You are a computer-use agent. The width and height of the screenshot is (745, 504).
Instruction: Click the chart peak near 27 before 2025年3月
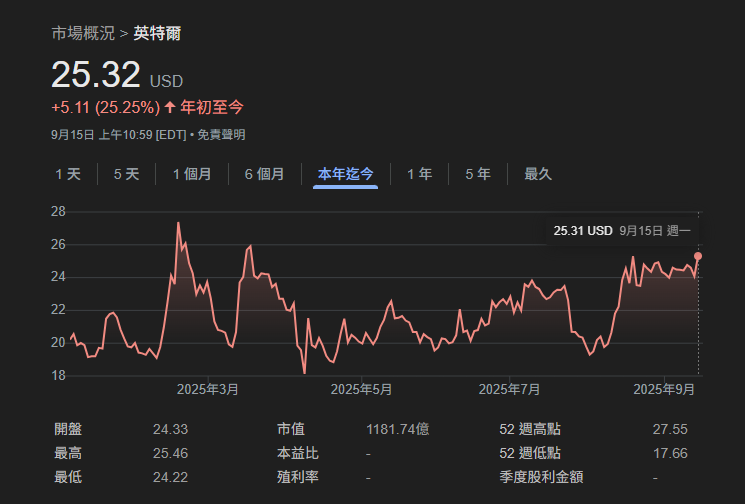tap(178, 223)
